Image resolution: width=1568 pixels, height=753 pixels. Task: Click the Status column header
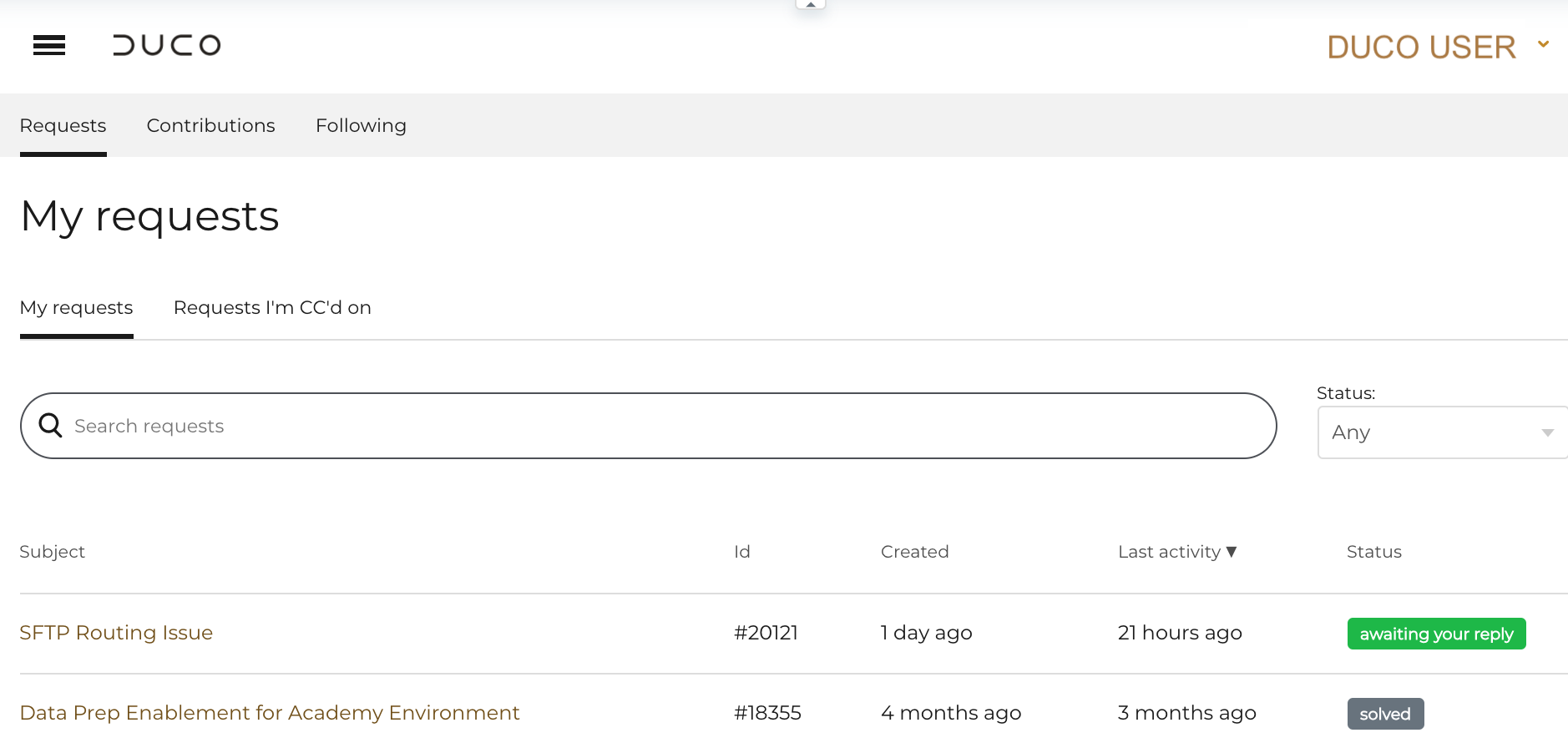(1374, 552)
